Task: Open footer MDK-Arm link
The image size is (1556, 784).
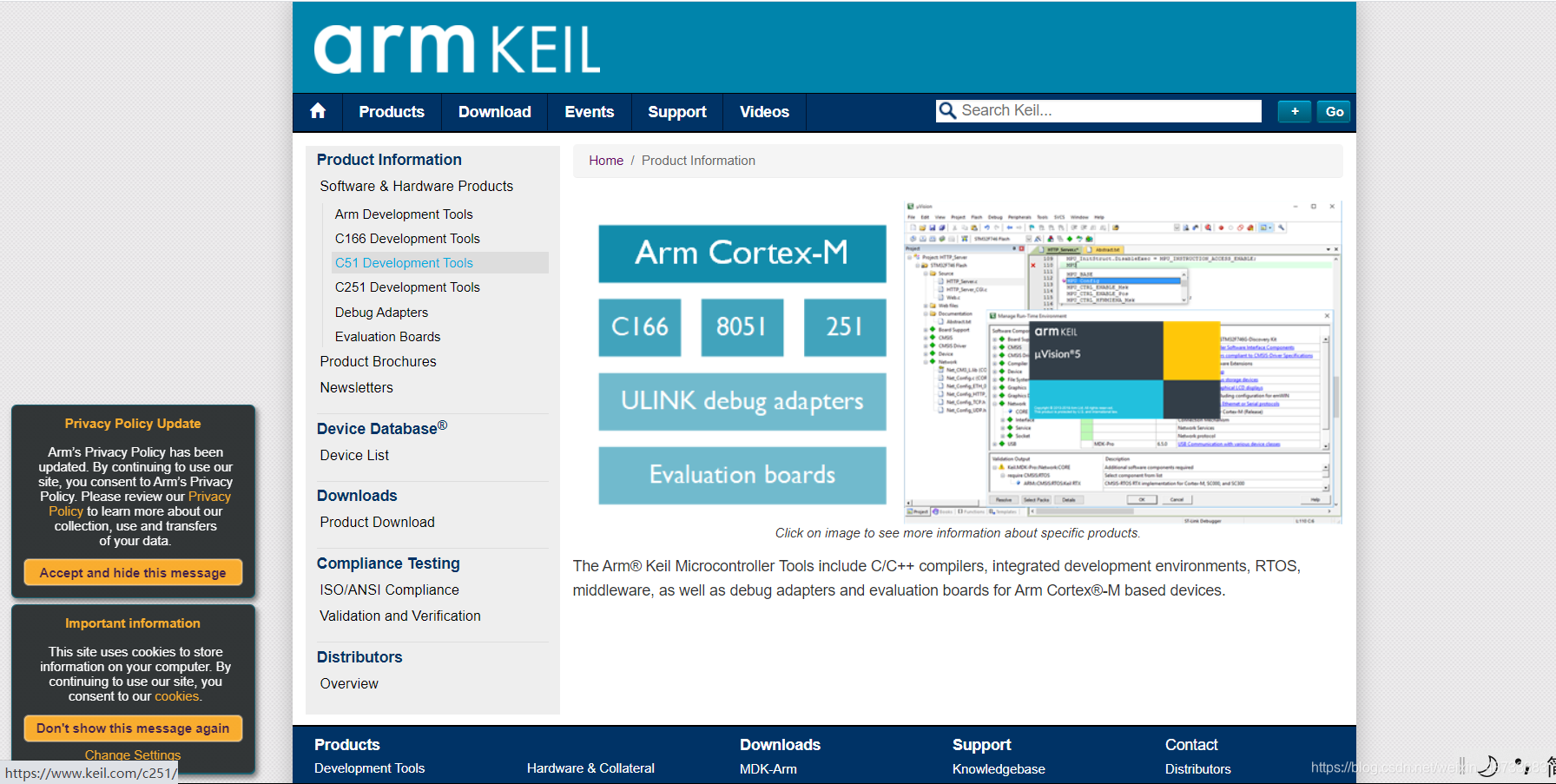Action: [768, 769]
